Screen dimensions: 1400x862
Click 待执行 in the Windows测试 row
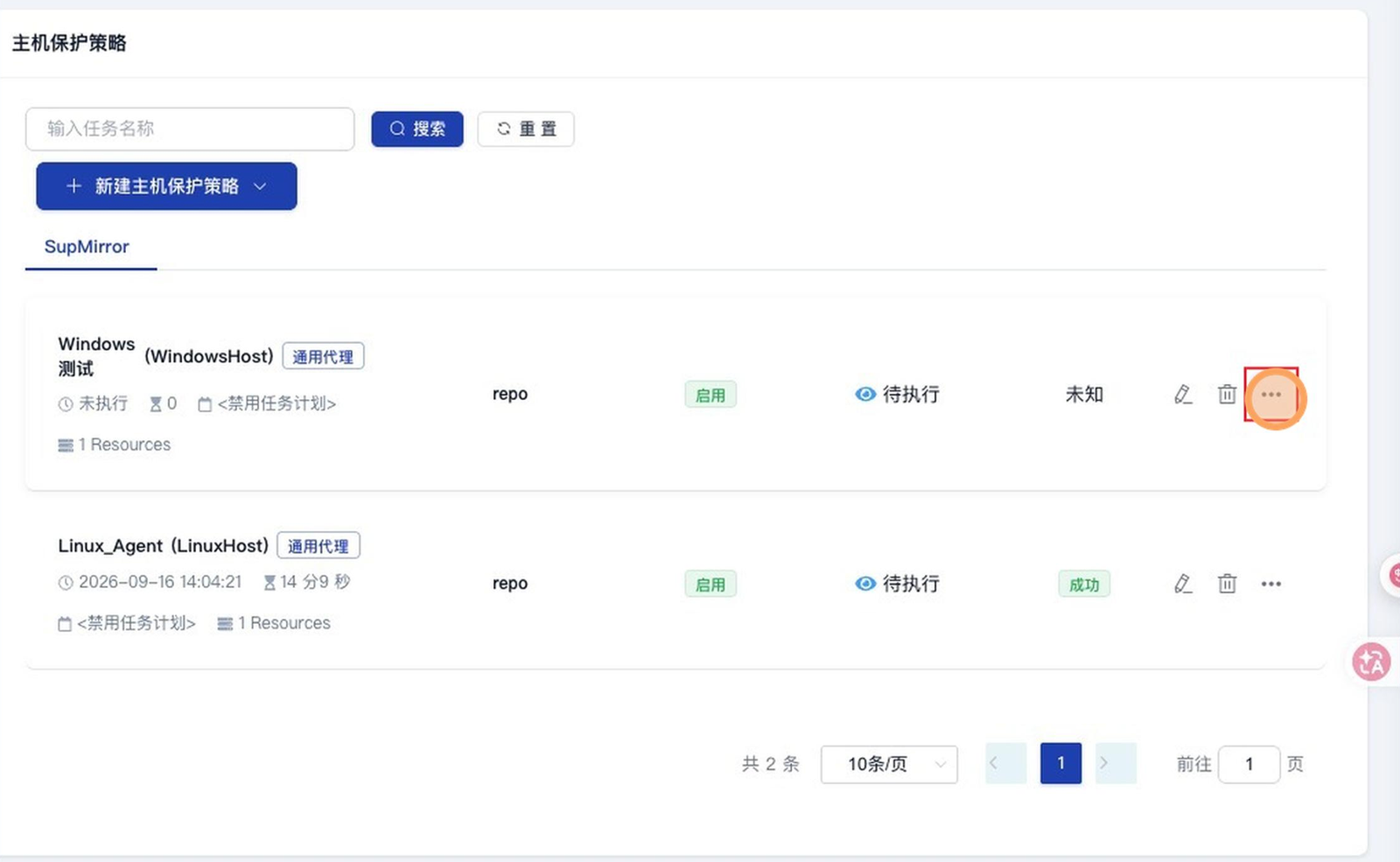911,395
